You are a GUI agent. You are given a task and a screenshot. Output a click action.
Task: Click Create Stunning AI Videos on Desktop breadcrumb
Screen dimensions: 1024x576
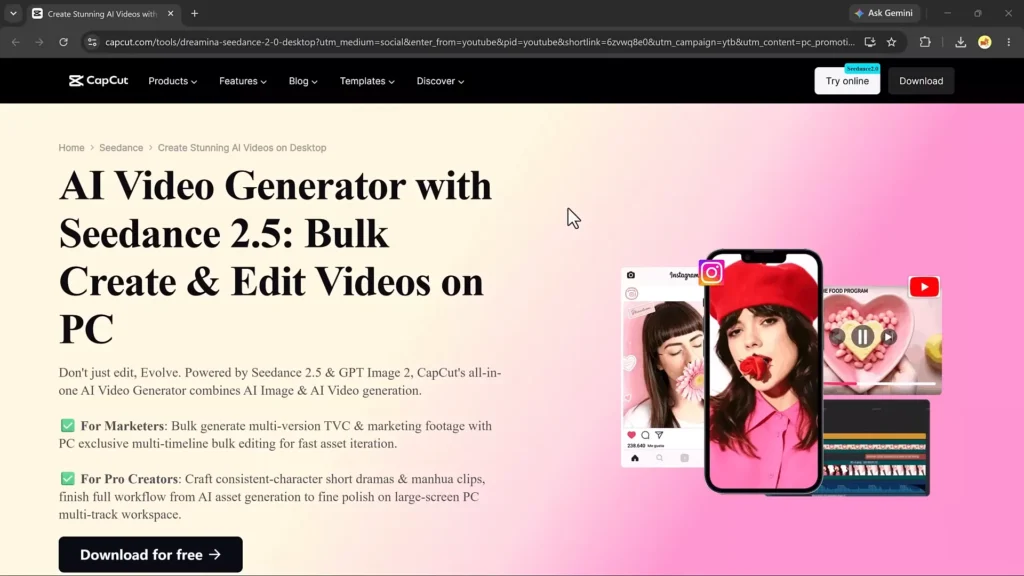click(x=242, y=148)
